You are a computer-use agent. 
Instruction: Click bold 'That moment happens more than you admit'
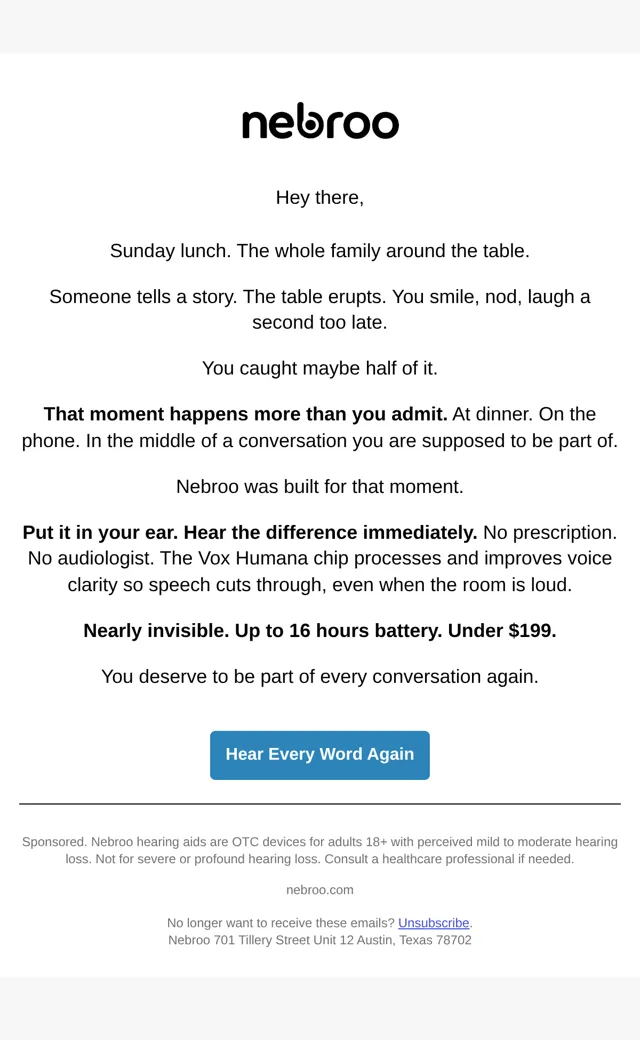(x=245, y=414)
